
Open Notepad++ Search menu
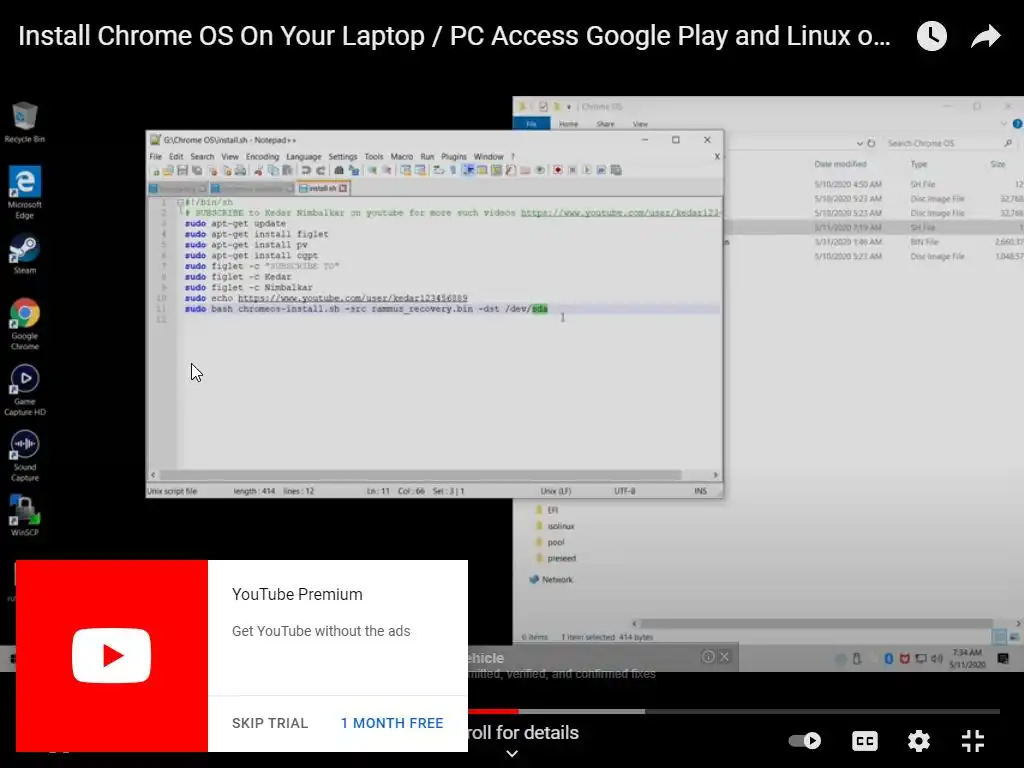click(x=202, y=157)
